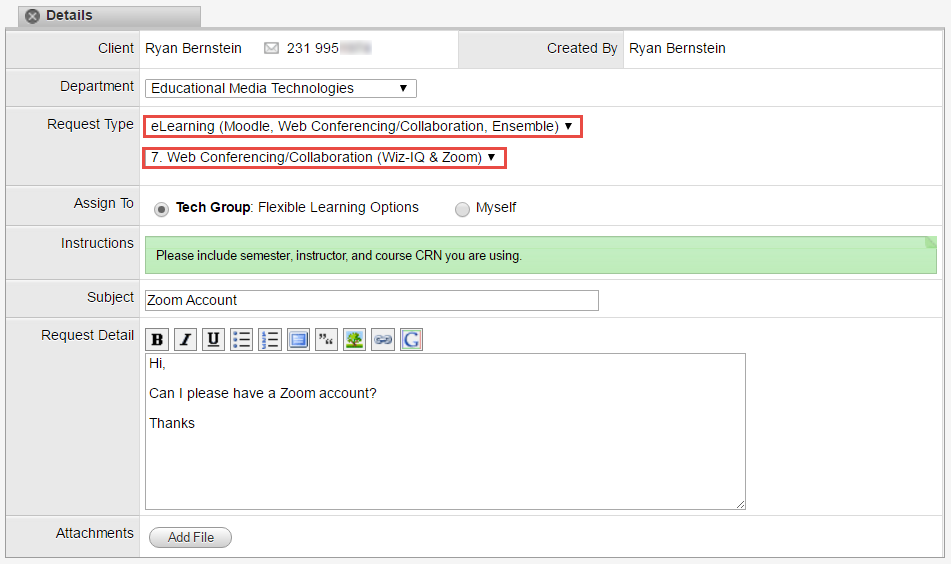Viewport: 951px width, 564px height.
Task: Click the email envelope icon beside client
Action: point(271,48)
